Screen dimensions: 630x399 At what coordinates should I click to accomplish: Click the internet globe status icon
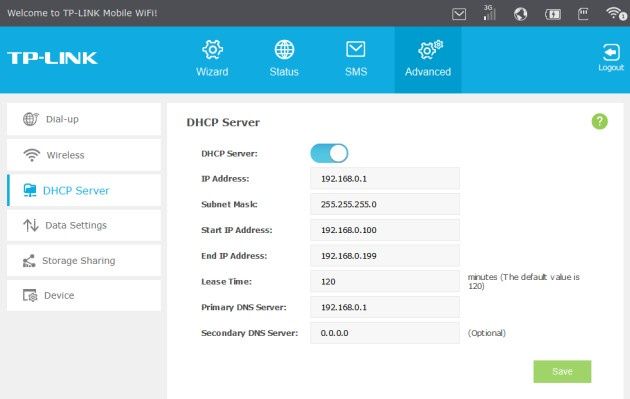(520, 14)
